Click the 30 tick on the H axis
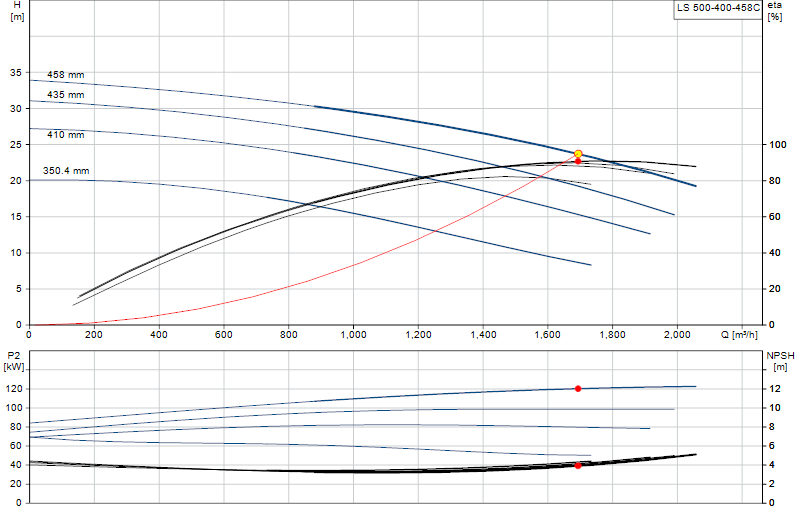Image resolution: width=800 pixels, height=520 pixels. pos(16,109)
